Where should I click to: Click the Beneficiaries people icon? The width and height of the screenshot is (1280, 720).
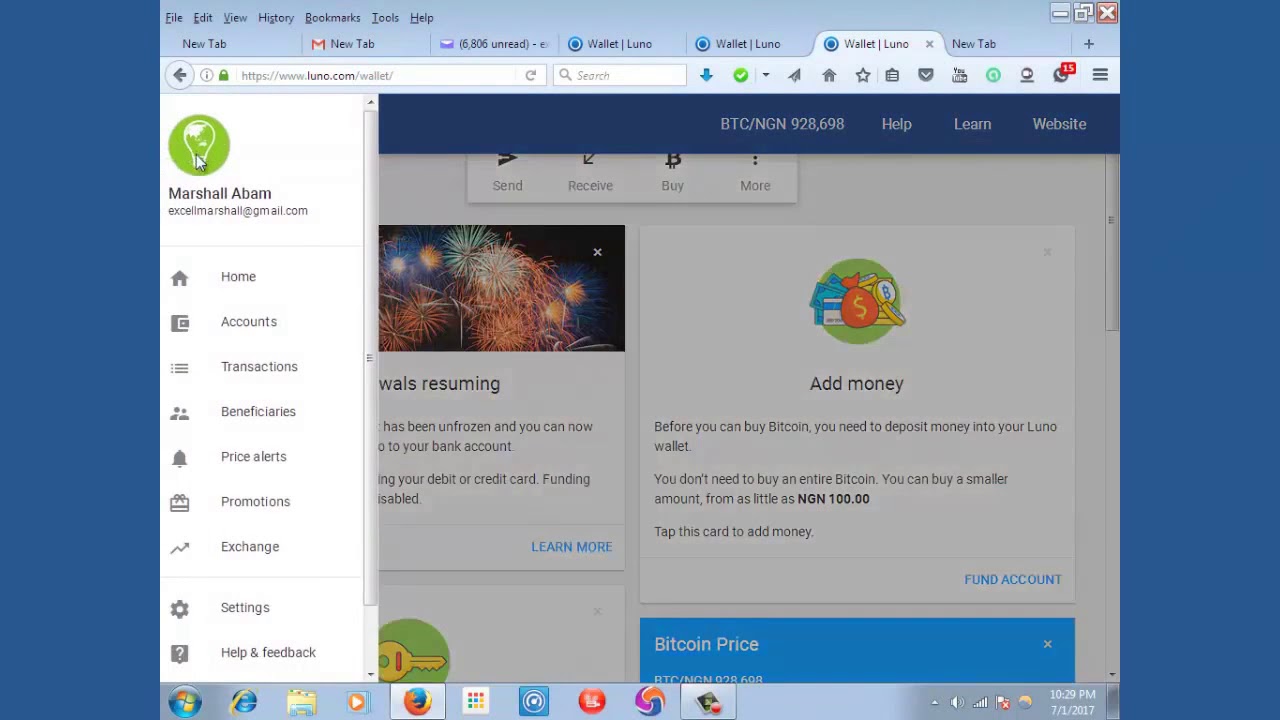pyautogui.click(x=179, y=413)
